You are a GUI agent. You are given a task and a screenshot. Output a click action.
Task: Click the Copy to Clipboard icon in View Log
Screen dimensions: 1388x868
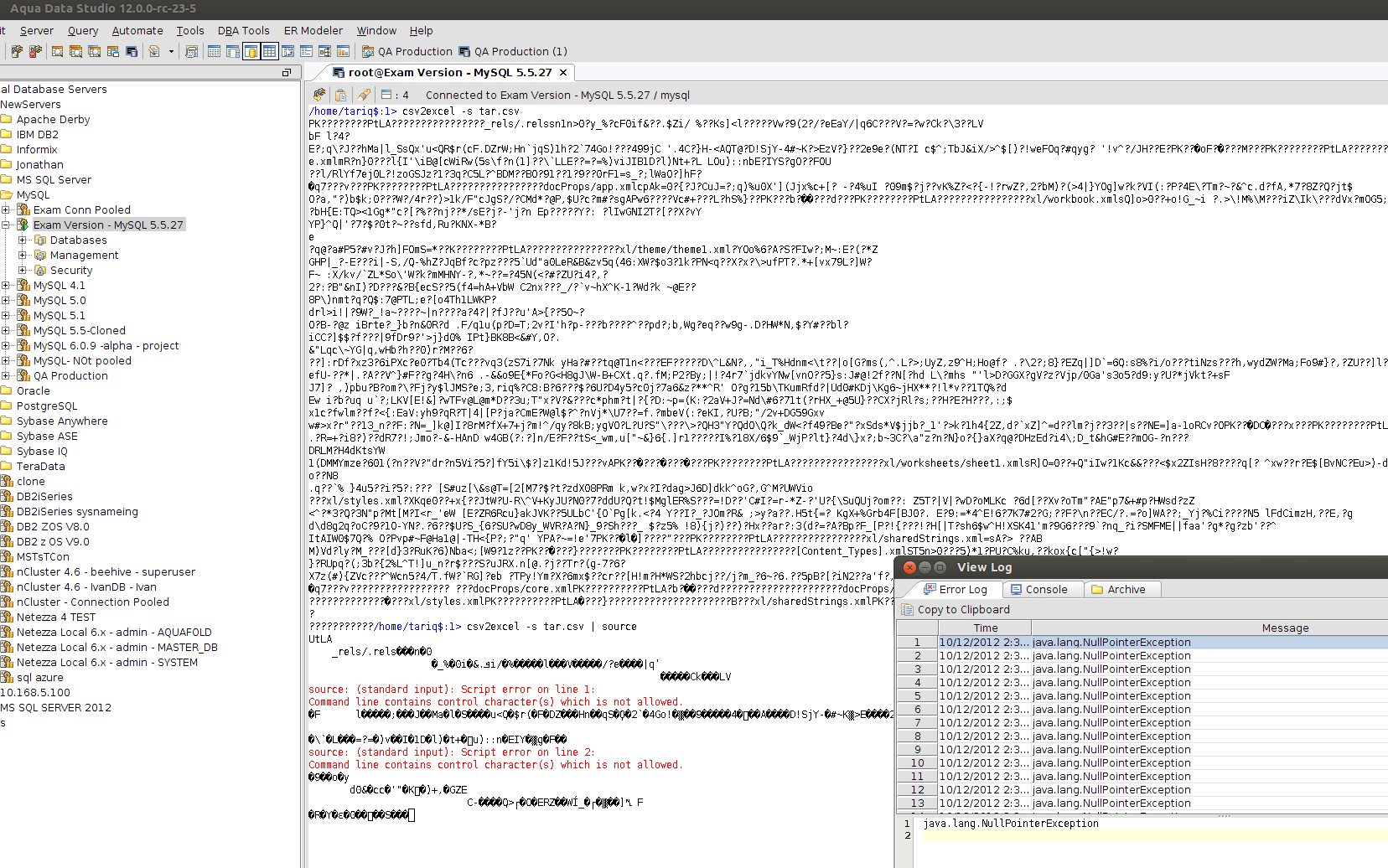[907, 609]
